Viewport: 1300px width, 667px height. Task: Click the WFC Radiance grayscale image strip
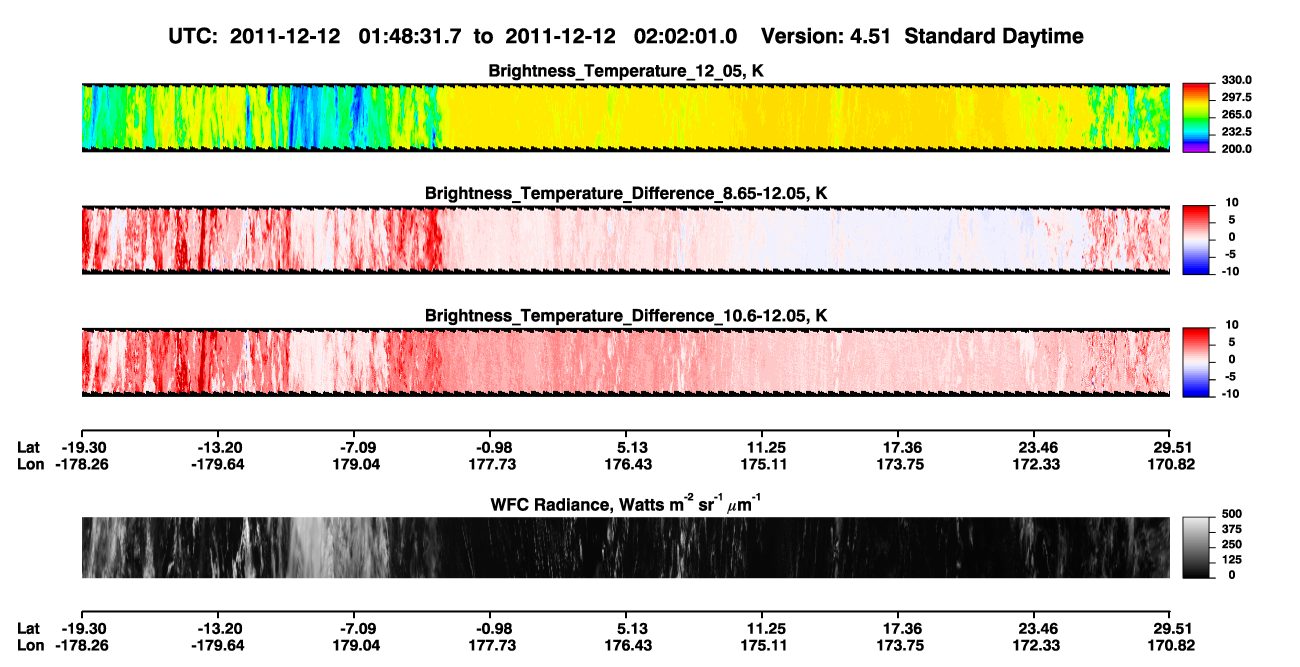pyautogui.click(x=625, y=547)
